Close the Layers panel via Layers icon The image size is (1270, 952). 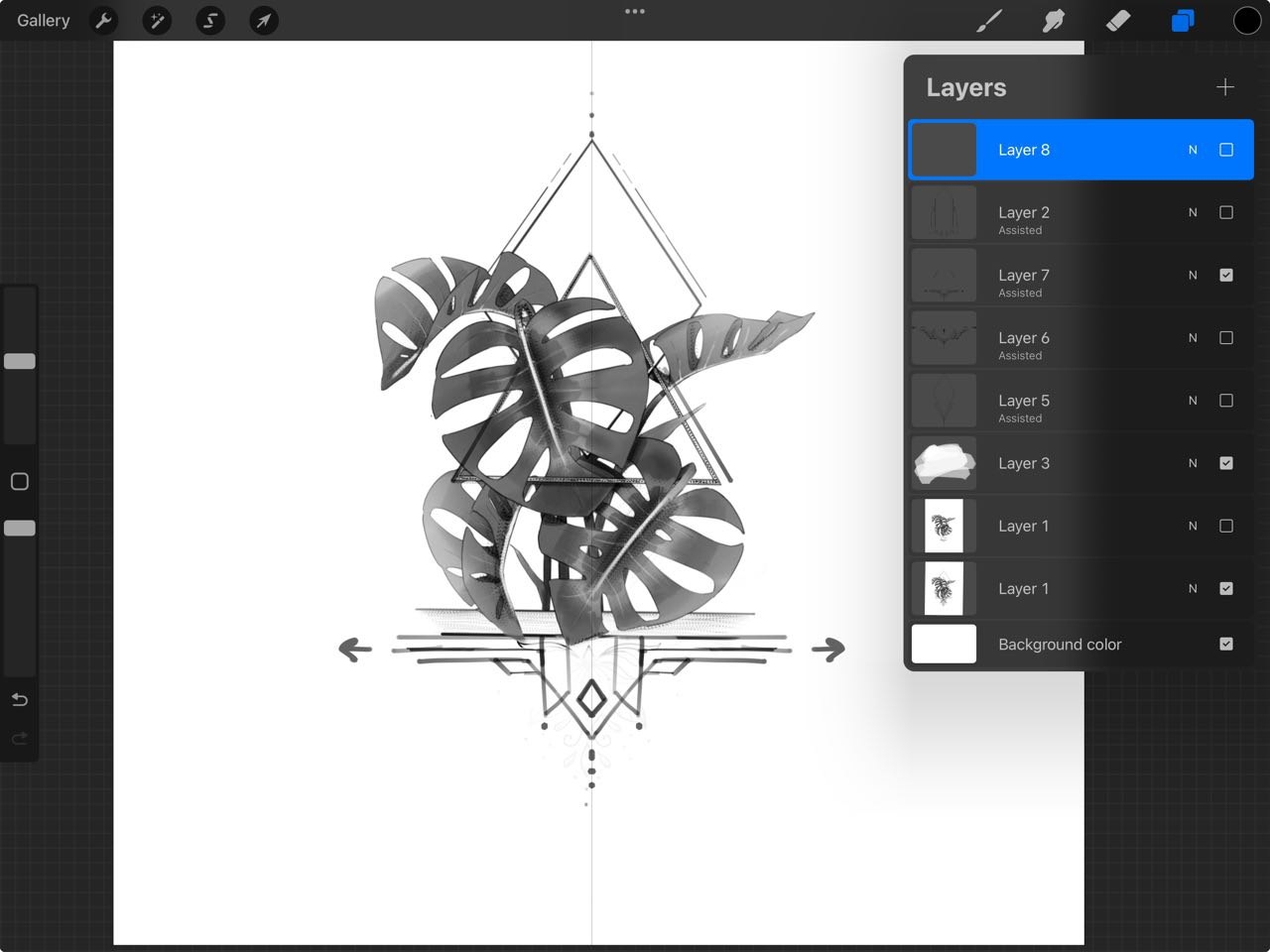pos(1182,21)
